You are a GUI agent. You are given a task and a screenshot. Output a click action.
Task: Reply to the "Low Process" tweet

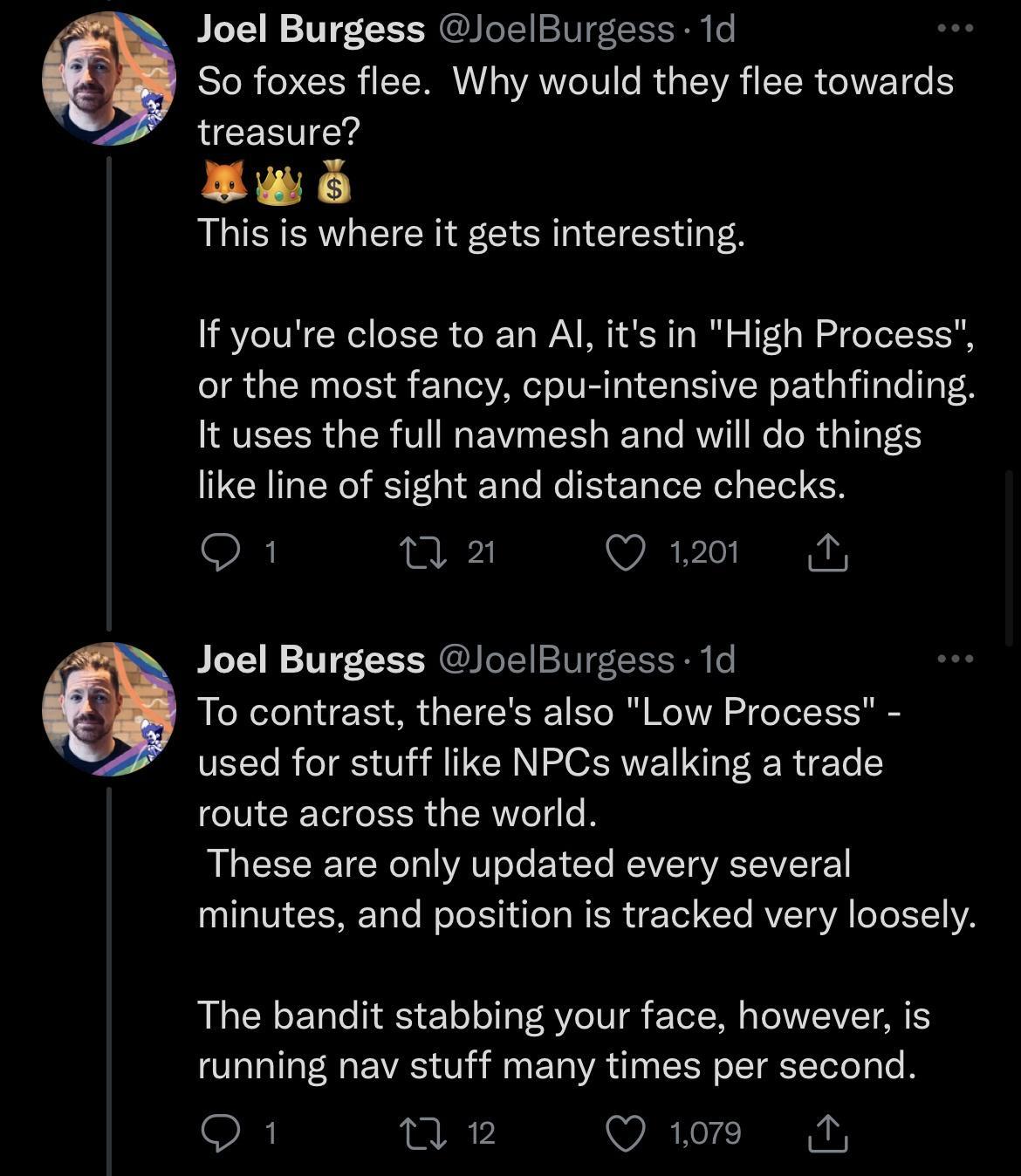tap(220, 1132)
